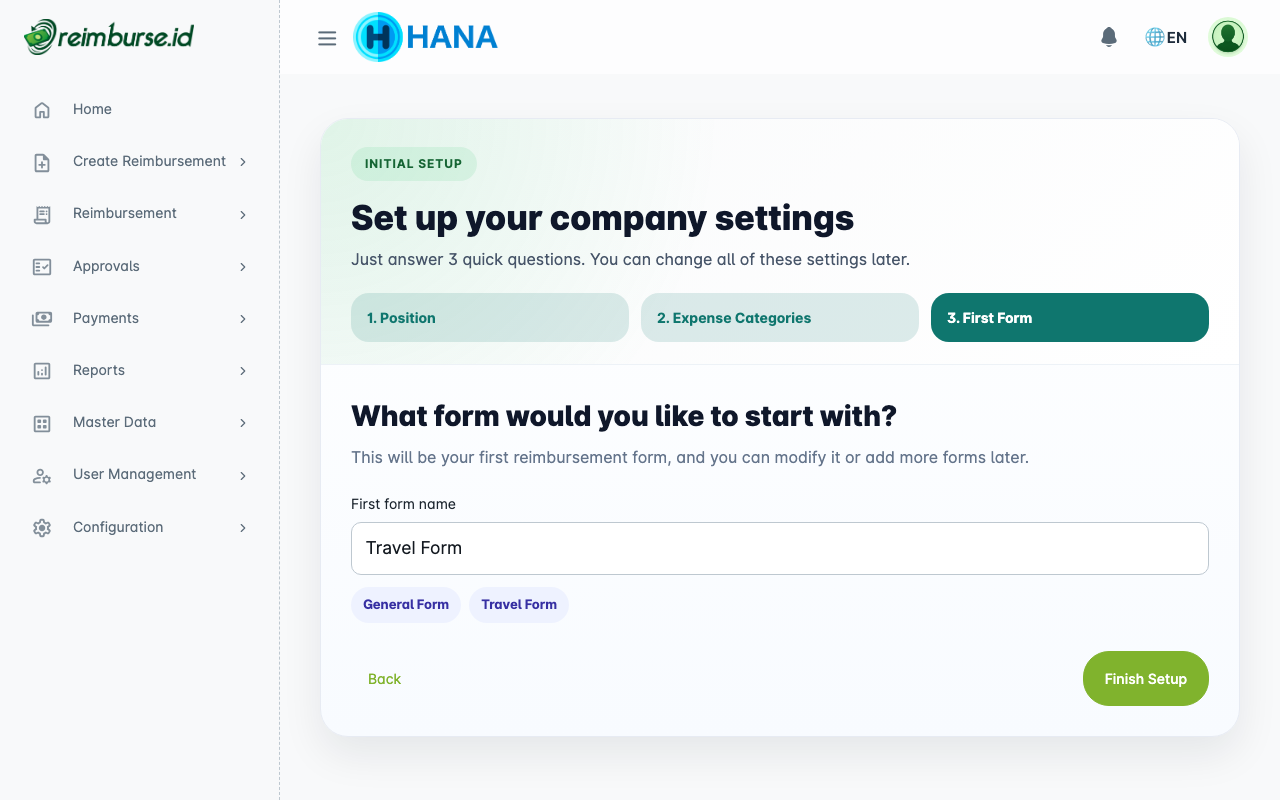
Task: Click inside the First form name field
Action: (x=779, y=548)
